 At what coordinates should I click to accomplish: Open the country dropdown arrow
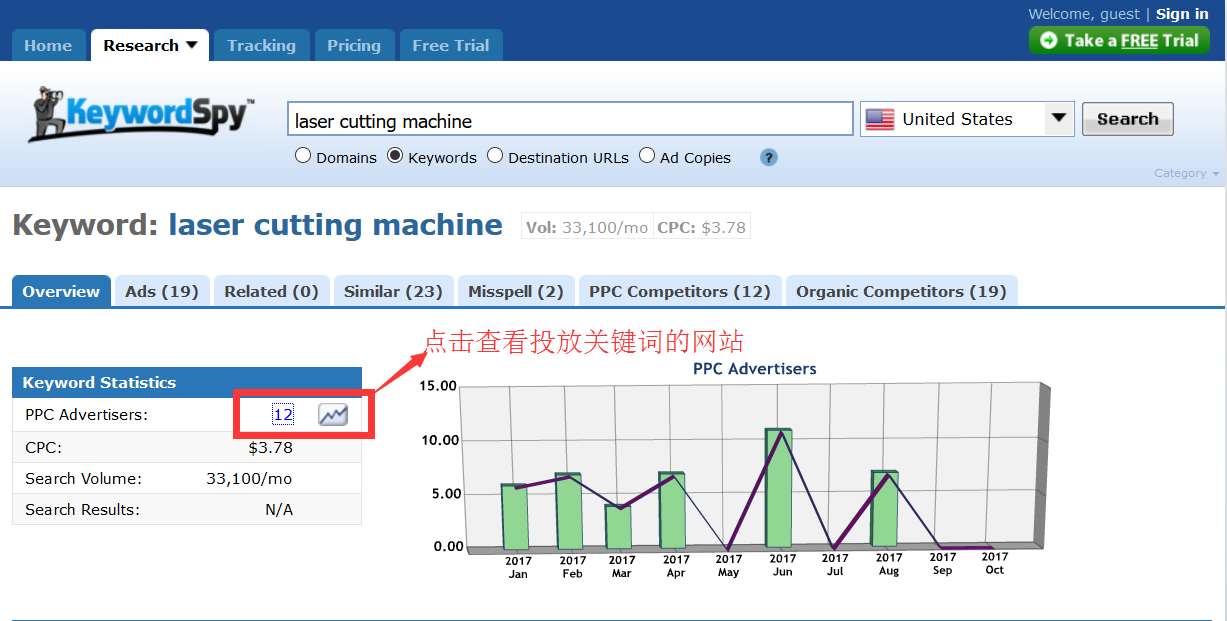tap(1059, 119)
